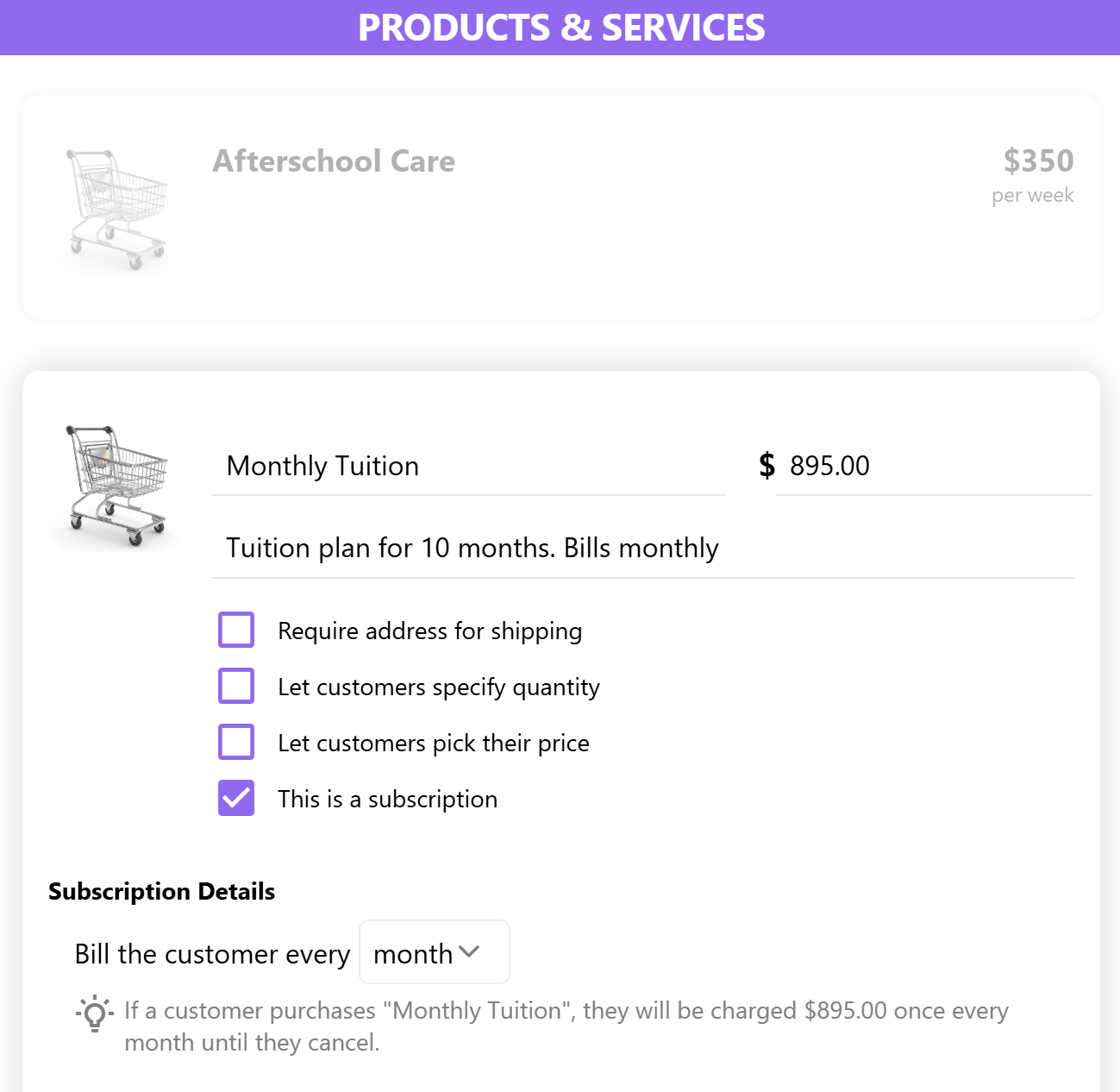Edit the Monthly Tuition product name field
Image resolution: width=1120 pixels, height=1092 pixels.
pyautogui.click(x=468, y=467)
